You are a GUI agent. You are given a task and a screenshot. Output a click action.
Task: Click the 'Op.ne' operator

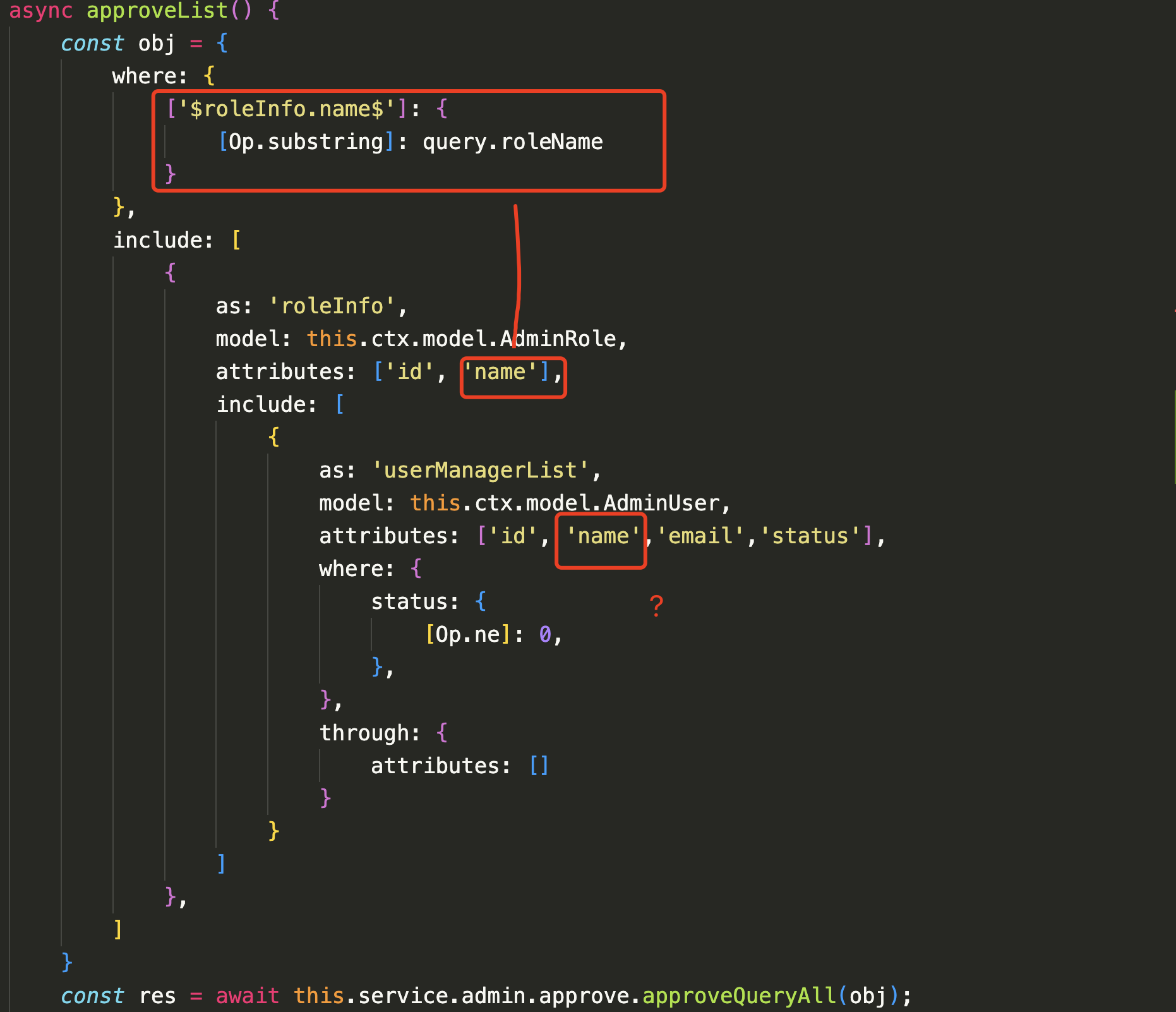tap(468, 634)
